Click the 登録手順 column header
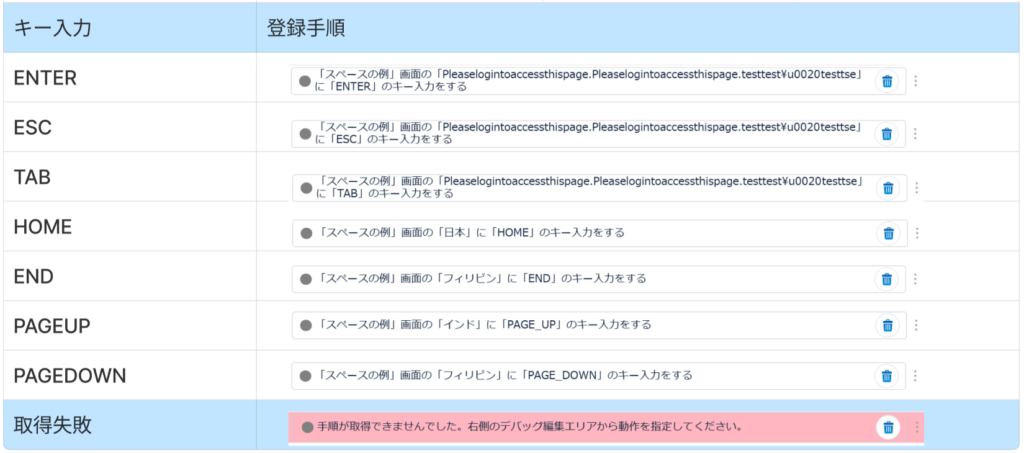Image resolution: width=1024 pixels, height=453 pixels. tap(306, 28)
